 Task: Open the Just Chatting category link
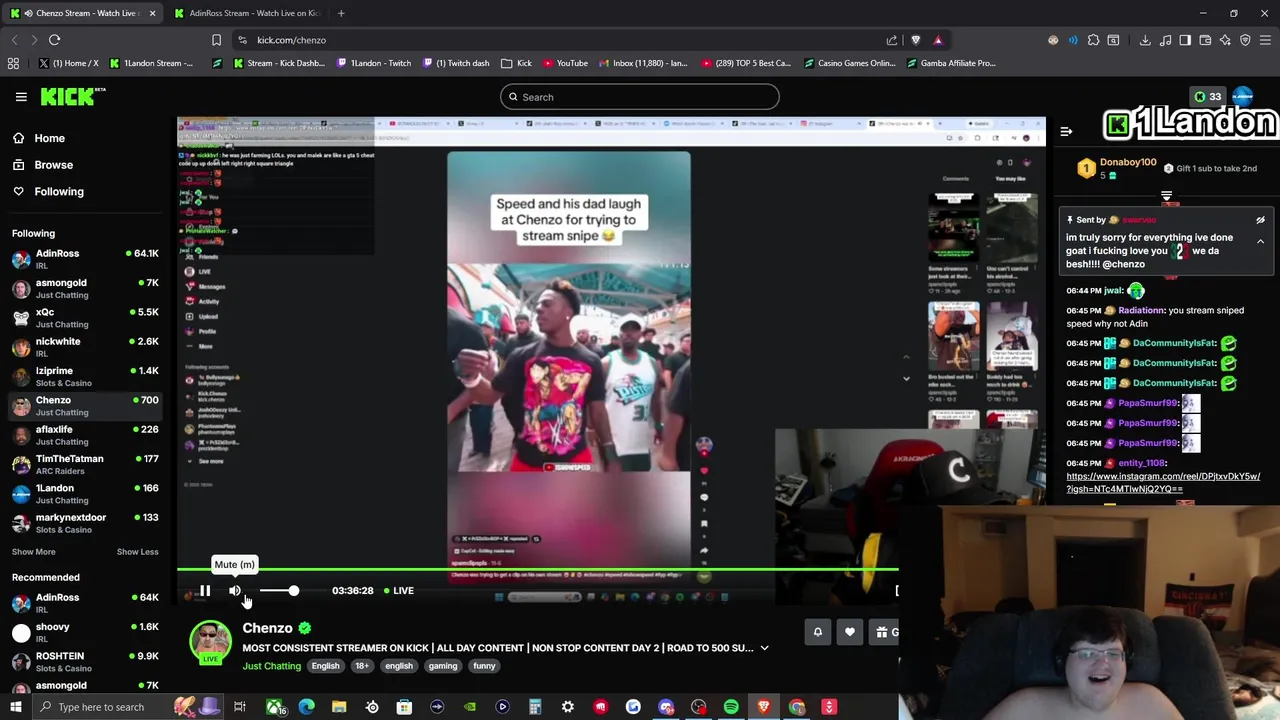pyautogui.click(x=271, y=666)
